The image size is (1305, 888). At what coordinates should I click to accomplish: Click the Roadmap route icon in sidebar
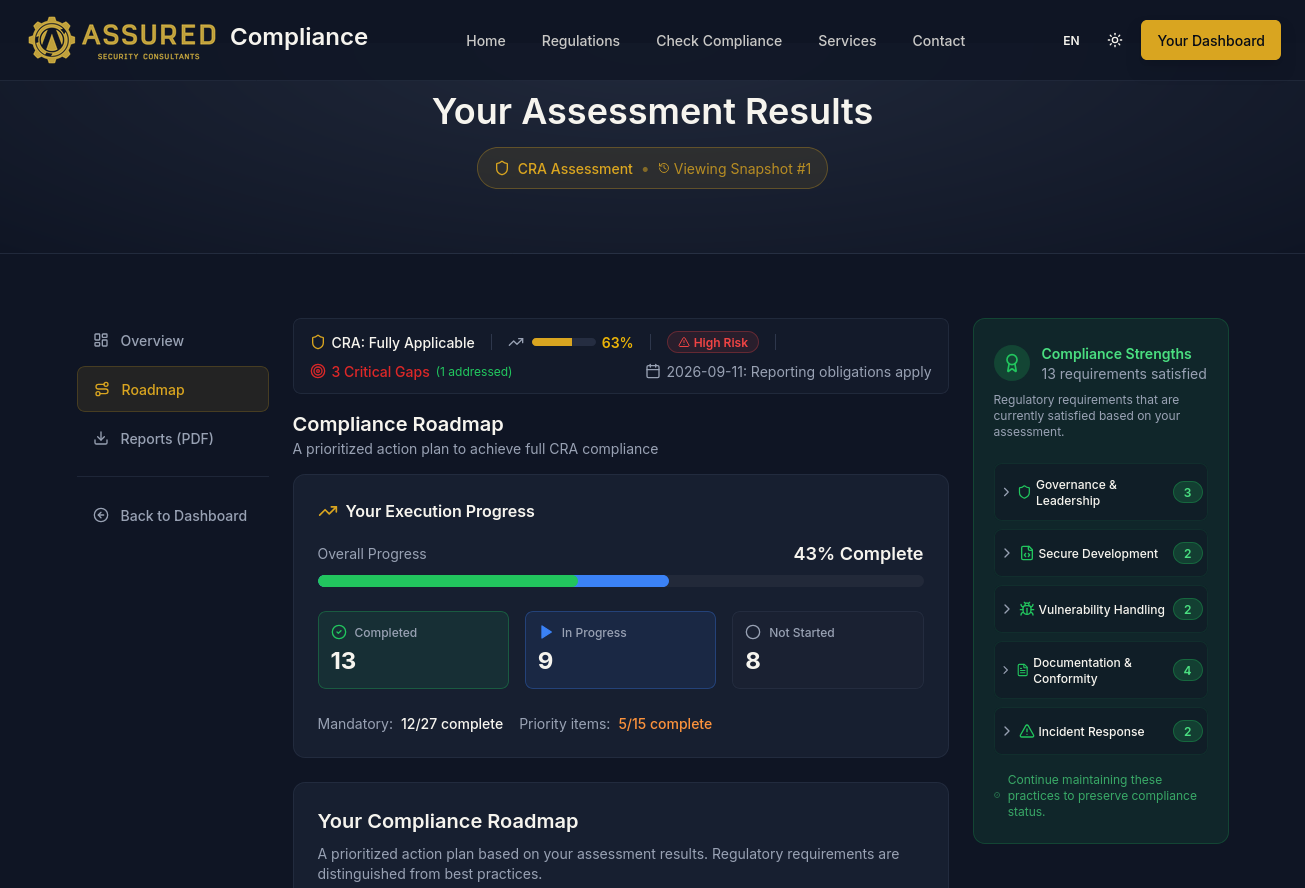pyautogui.click(x=102, y=389)
